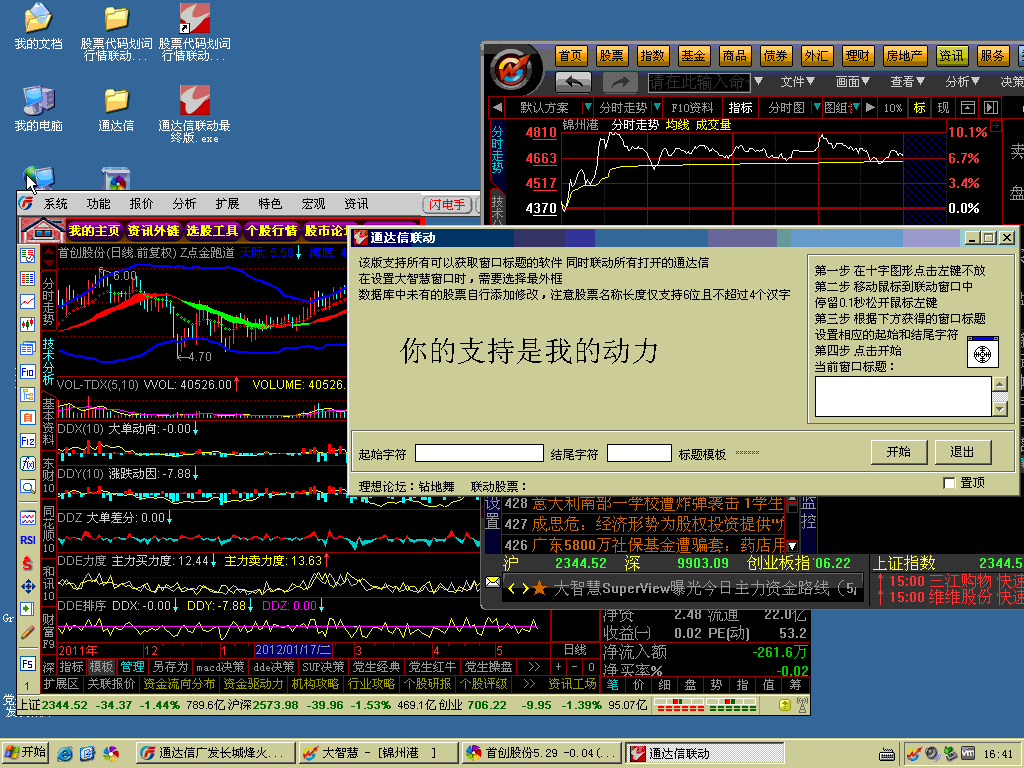1024x768 pixels.
Task: Toggle the 现 button in the 大智慧 toolbar
Action: pos(943,108)
